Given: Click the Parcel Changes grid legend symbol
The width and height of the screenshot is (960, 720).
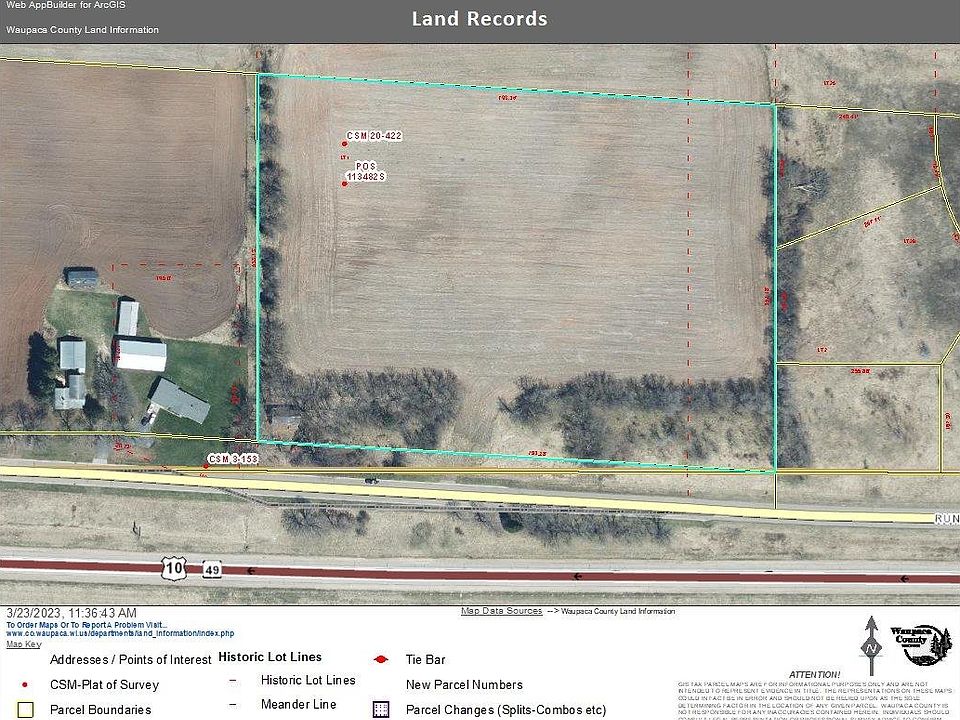Looking at the screenshot, I should click(381, 710).
